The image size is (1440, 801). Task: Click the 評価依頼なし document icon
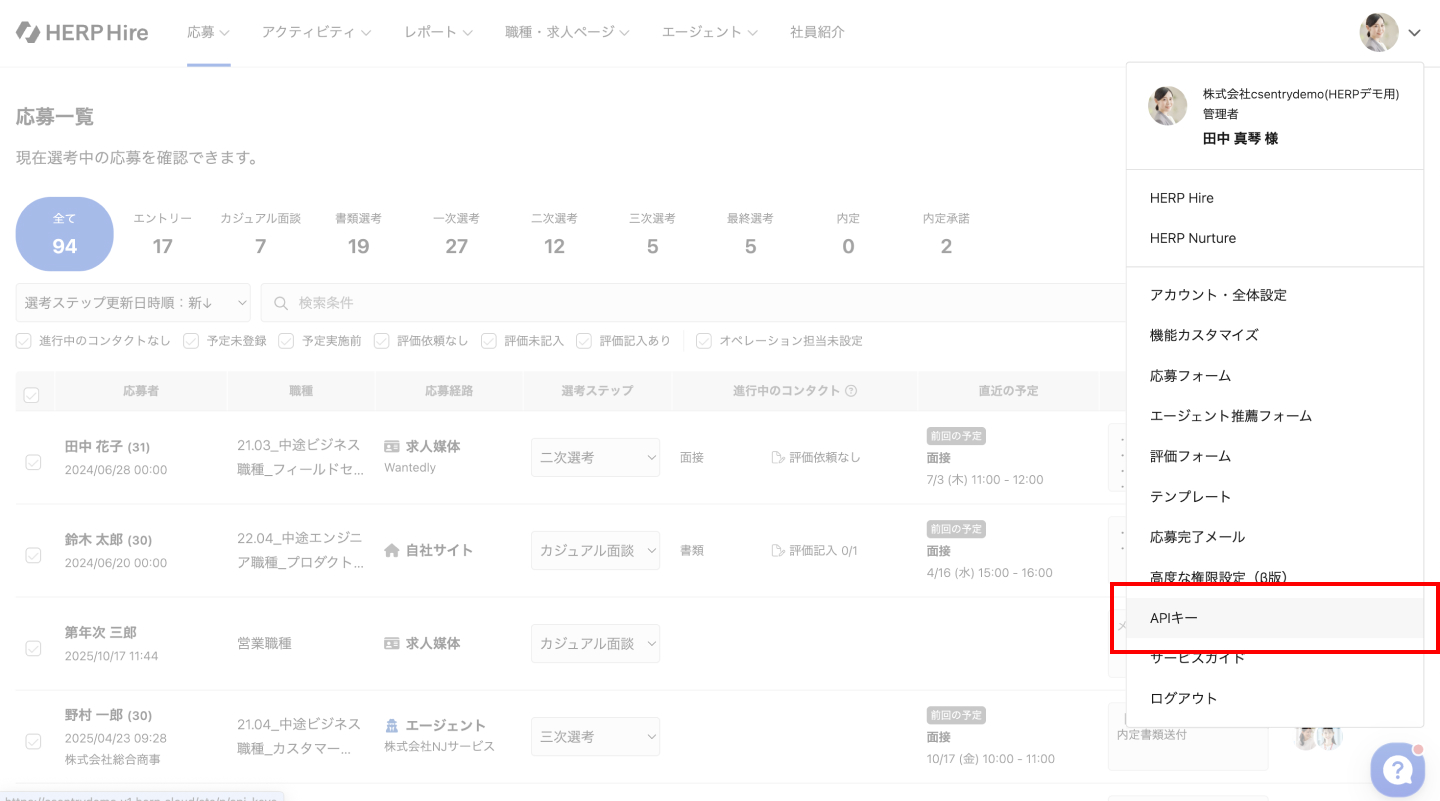click(x=778, y=458)
